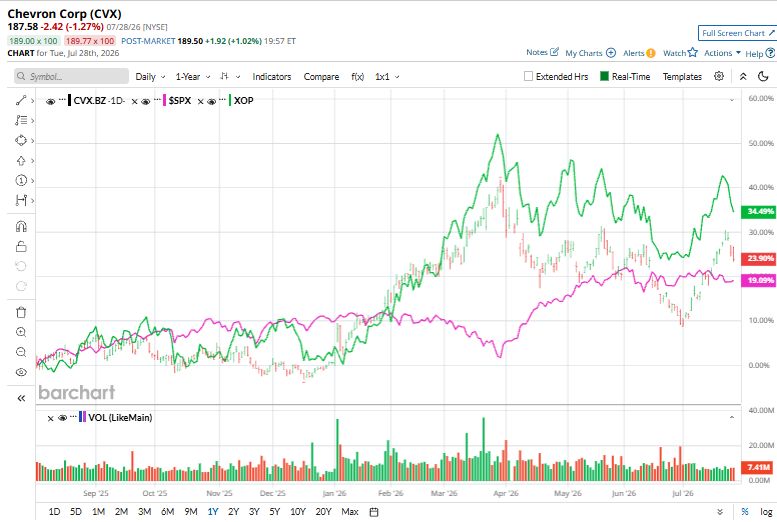Image resolution: width=777 pixels, height=522 pixels.
Task: Select the measurement range tool
Action: tap(21, 200)
